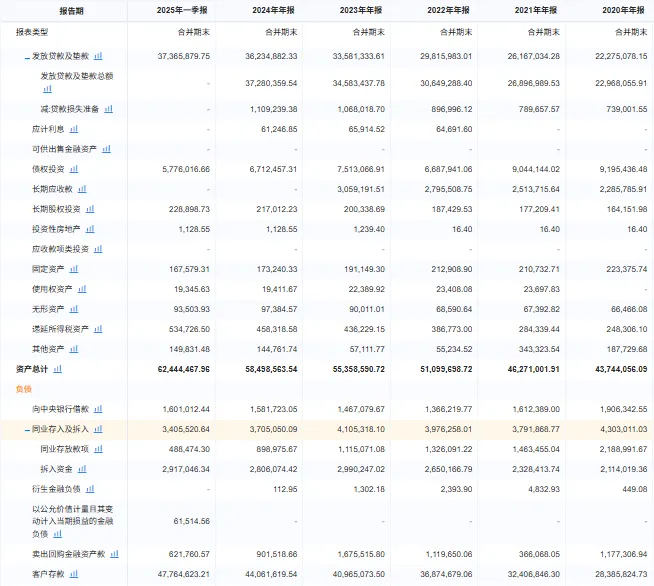
Task: Select fair-value liabilities value 61,514.56
Action: coord(192,521)
